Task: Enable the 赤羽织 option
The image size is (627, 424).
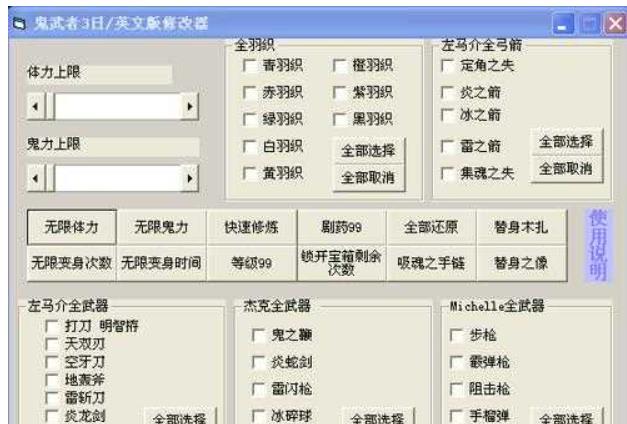Action: click(x=250, y=92)
